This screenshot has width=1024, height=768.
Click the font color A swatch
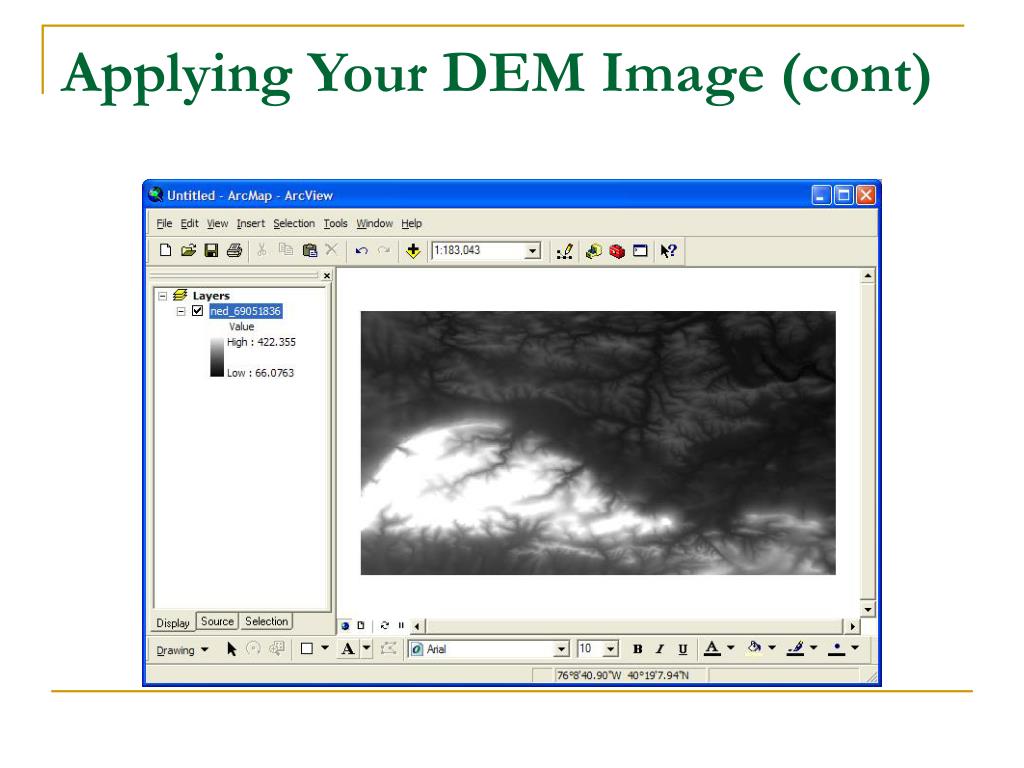coord(712,648)
